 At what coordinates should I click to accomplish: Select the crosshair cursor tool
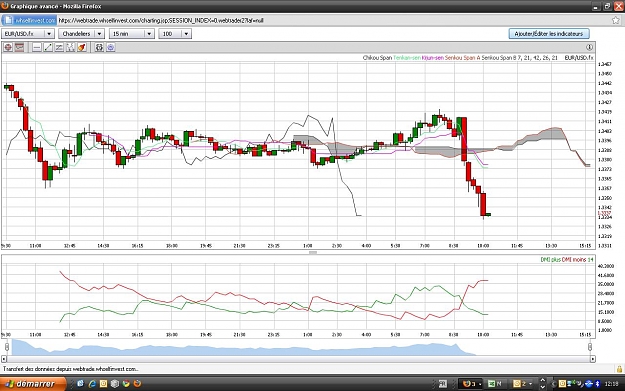pos(8,47)
